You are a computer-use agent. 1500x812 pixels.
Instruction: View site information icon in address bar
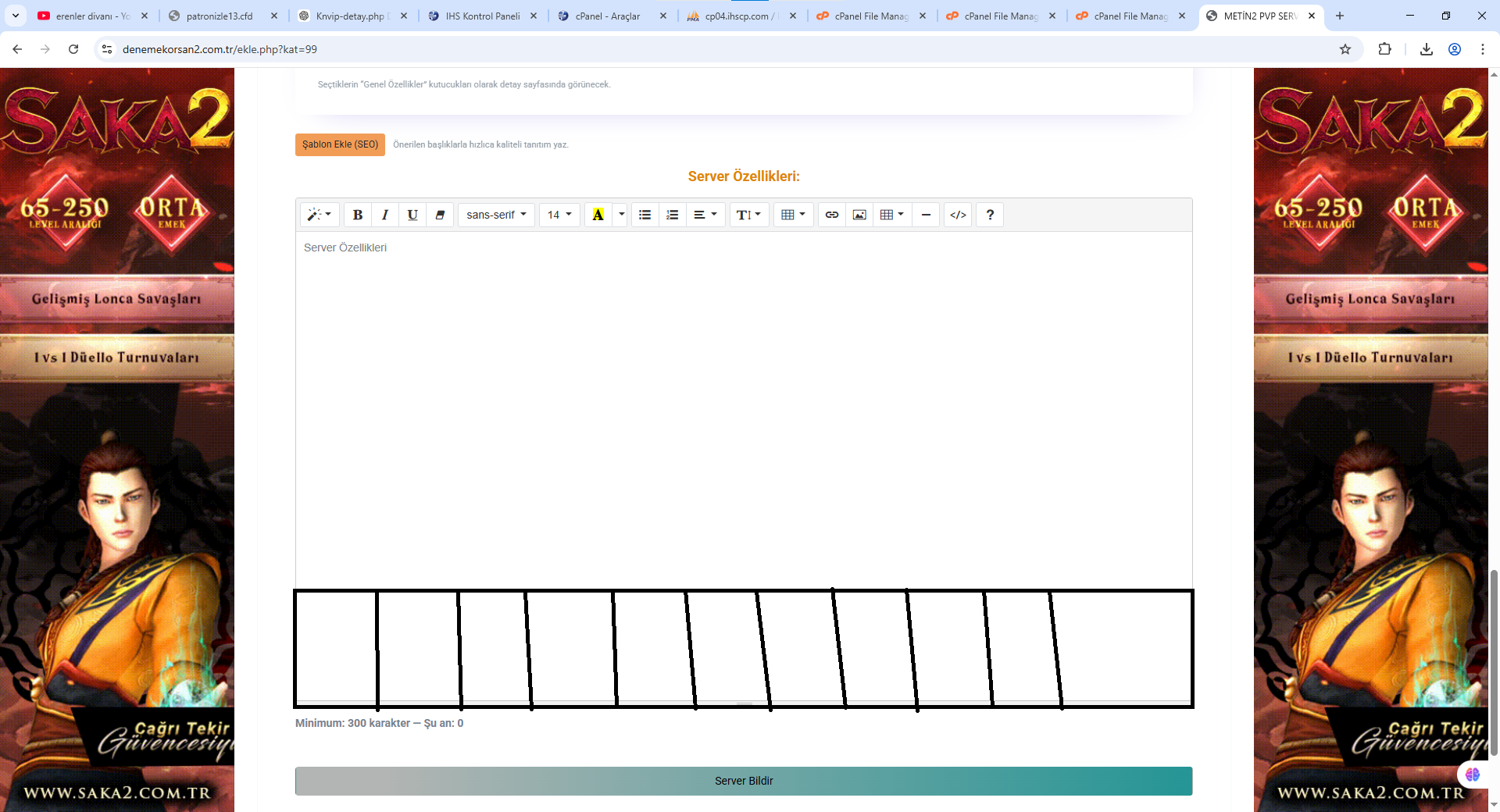point(107,49)
